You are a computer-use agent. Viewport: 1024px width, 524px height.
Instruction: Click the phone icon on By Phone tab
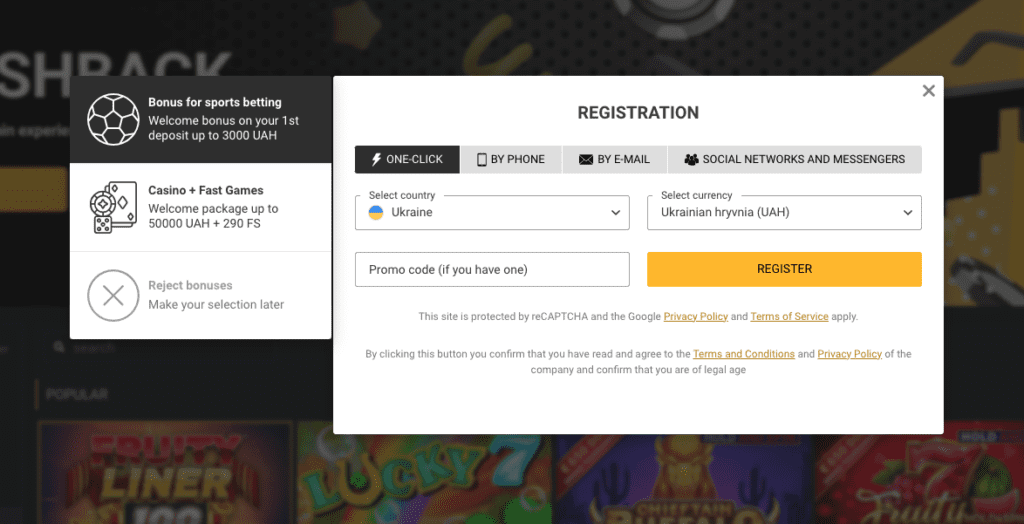click(482, 159)
